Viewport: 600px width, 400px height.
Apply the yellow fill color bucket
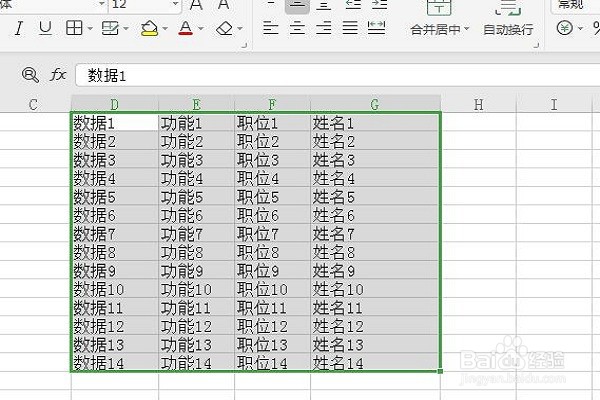(149, 28)
